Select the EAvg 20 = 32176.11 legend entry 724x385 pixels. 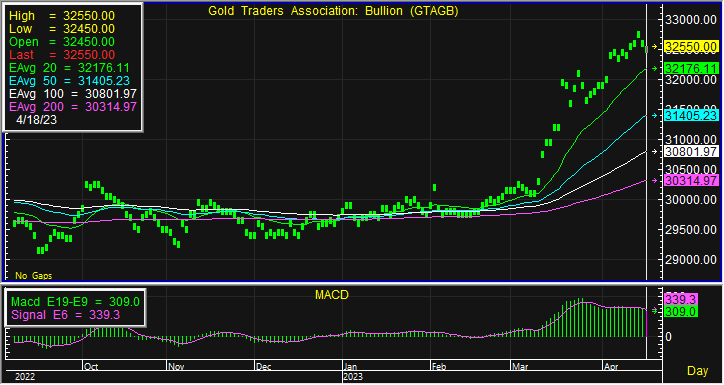click(69, 67)
